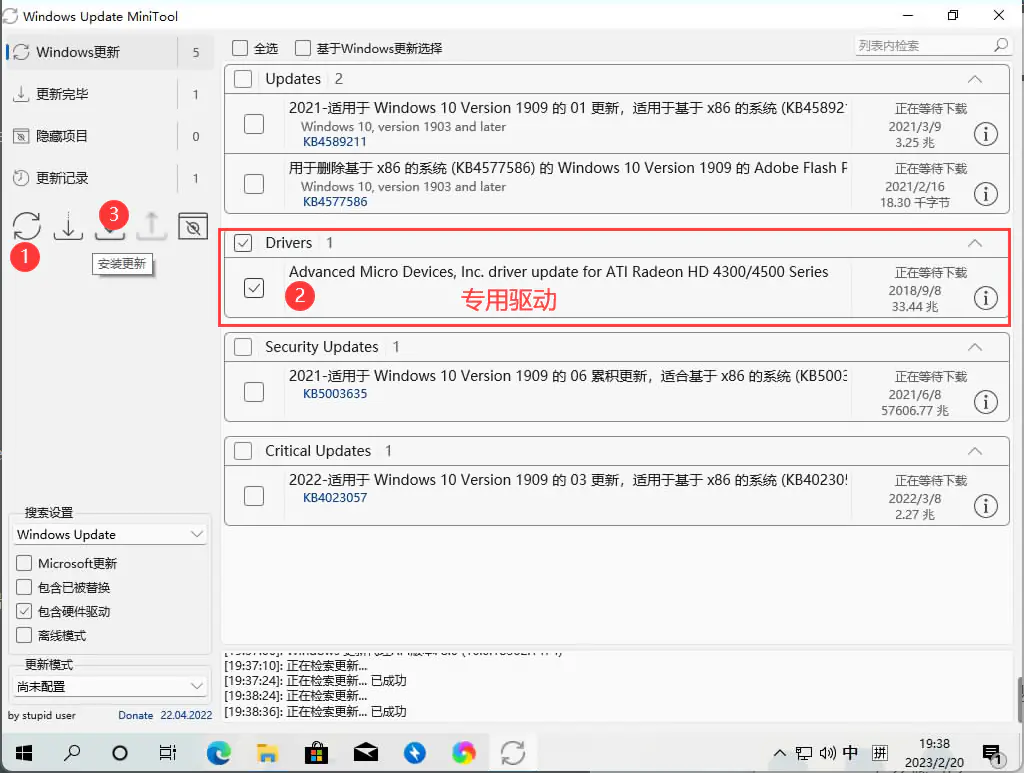The width and height of the screenshot is (1024, 773).
Task: Open info icon for KB5003635 update
Action: [x=985, y=402]
